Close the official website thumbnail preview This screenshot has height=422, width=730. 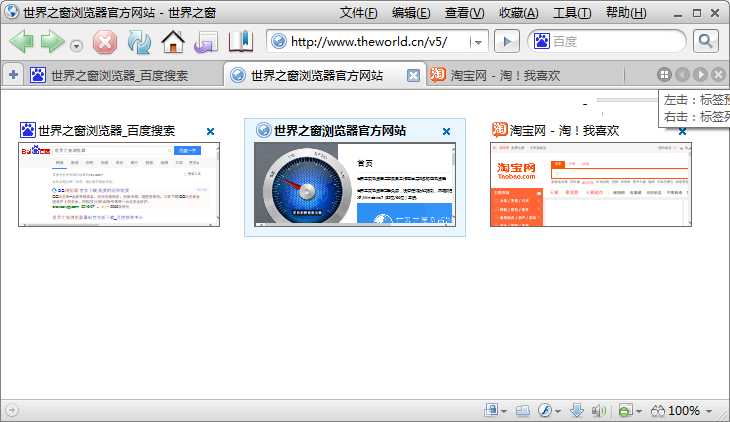446,131
